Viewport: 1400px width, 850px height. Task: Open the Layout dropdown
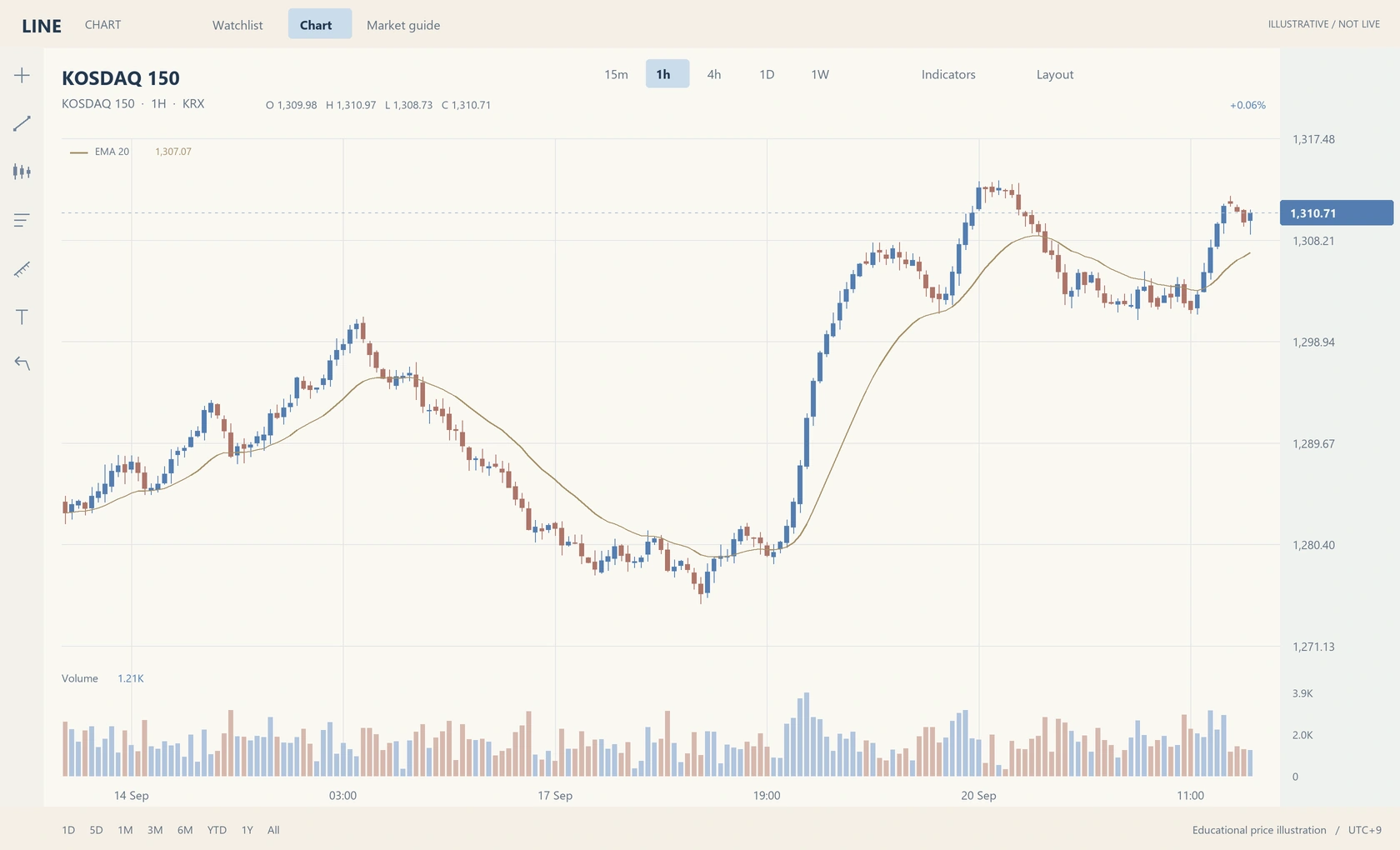tap(1055, 74)
